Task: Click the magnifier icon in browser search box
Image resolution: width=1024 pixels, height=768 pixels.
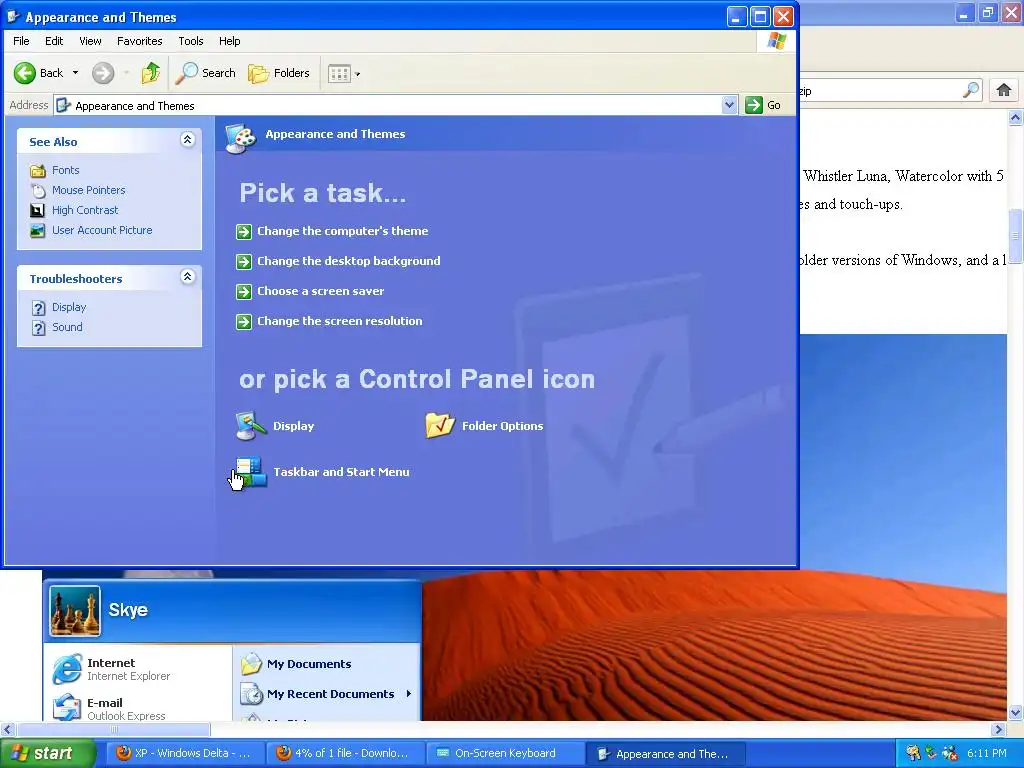Action: [x=971, y=90]
